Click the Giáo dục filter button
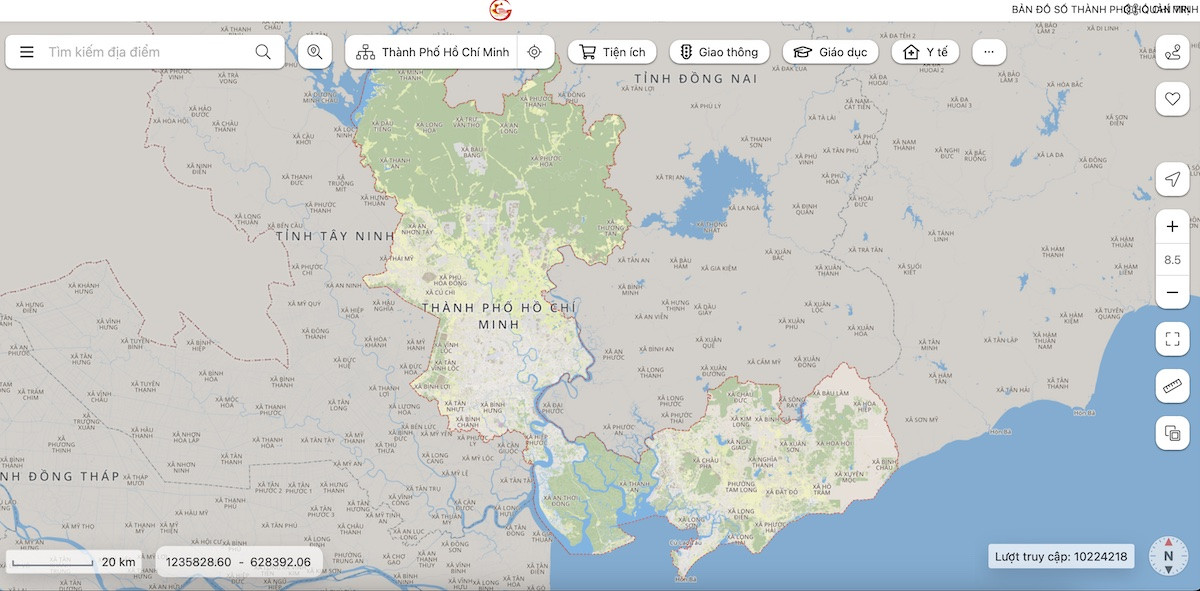Image resolution: width=1200 pixels, height=591 pixels. click(x=830, y=52)
